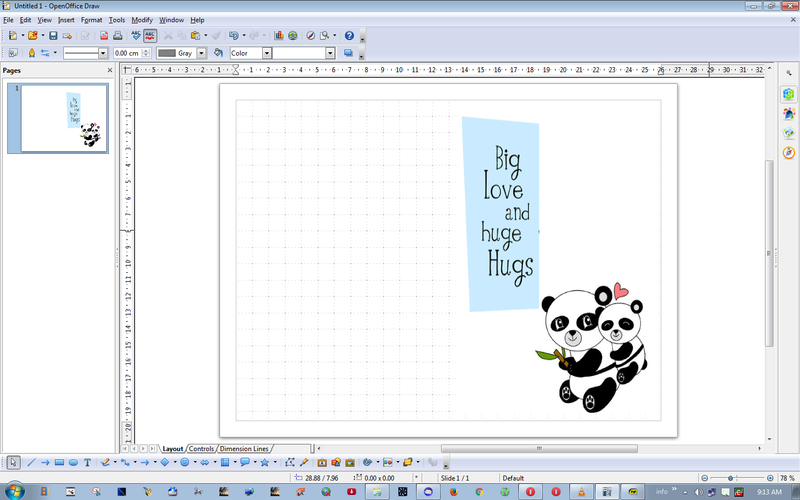The width and height of the screenshot is (800, 500).
Task: Toggle the Styles and Formatting icon
Action: (13, 53)
